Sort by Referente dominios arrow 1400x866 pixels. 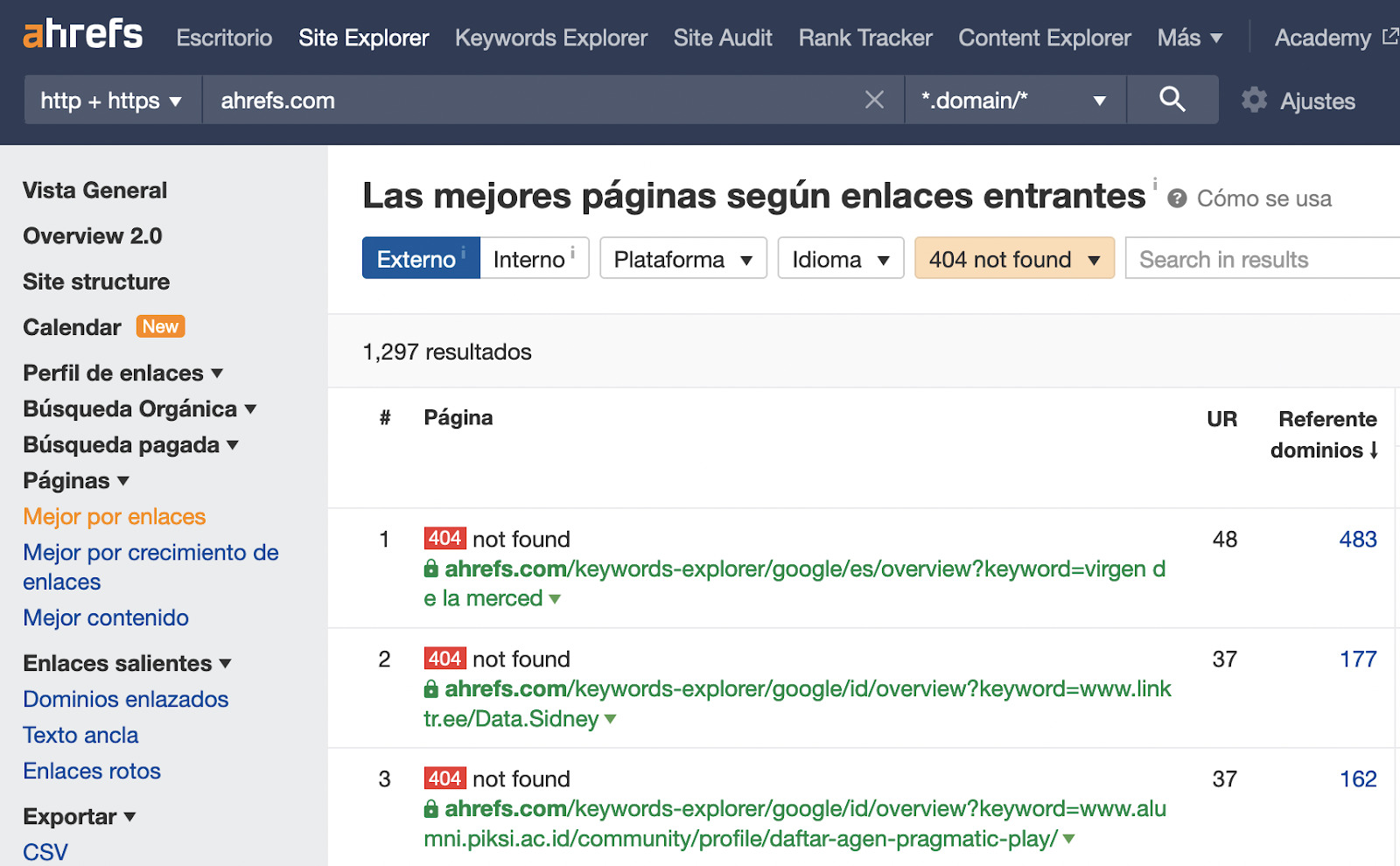pyautogui.click(x=1374, y=450)
